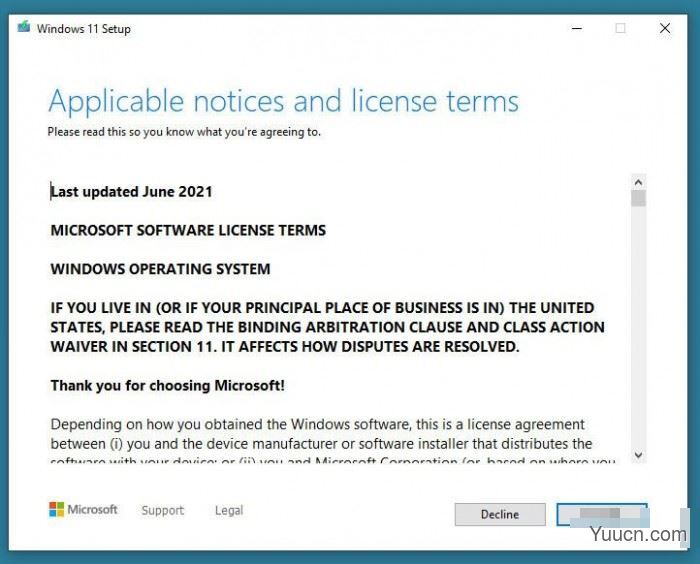
Task: Open the Legal link
Action: (229, 510)
